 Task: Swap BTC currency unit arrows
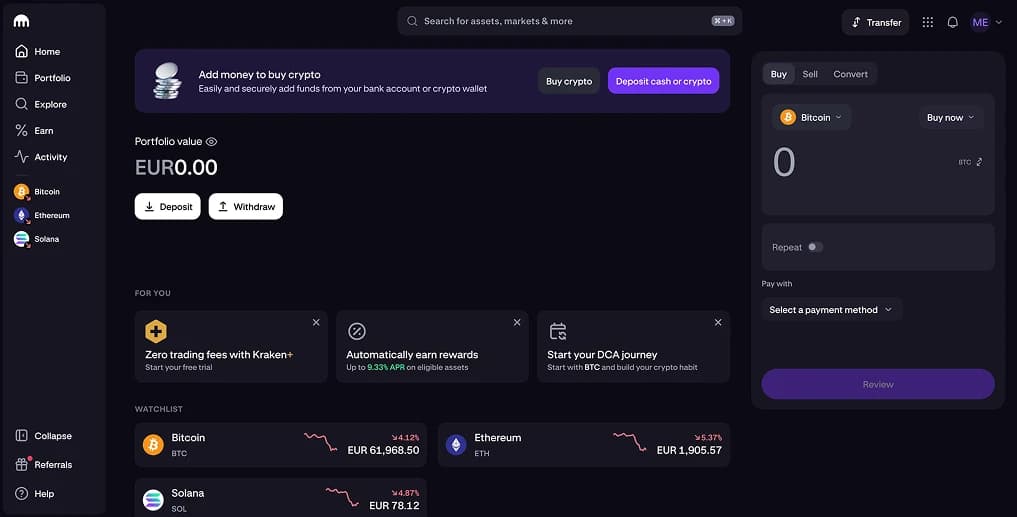(x=979, y=162)
